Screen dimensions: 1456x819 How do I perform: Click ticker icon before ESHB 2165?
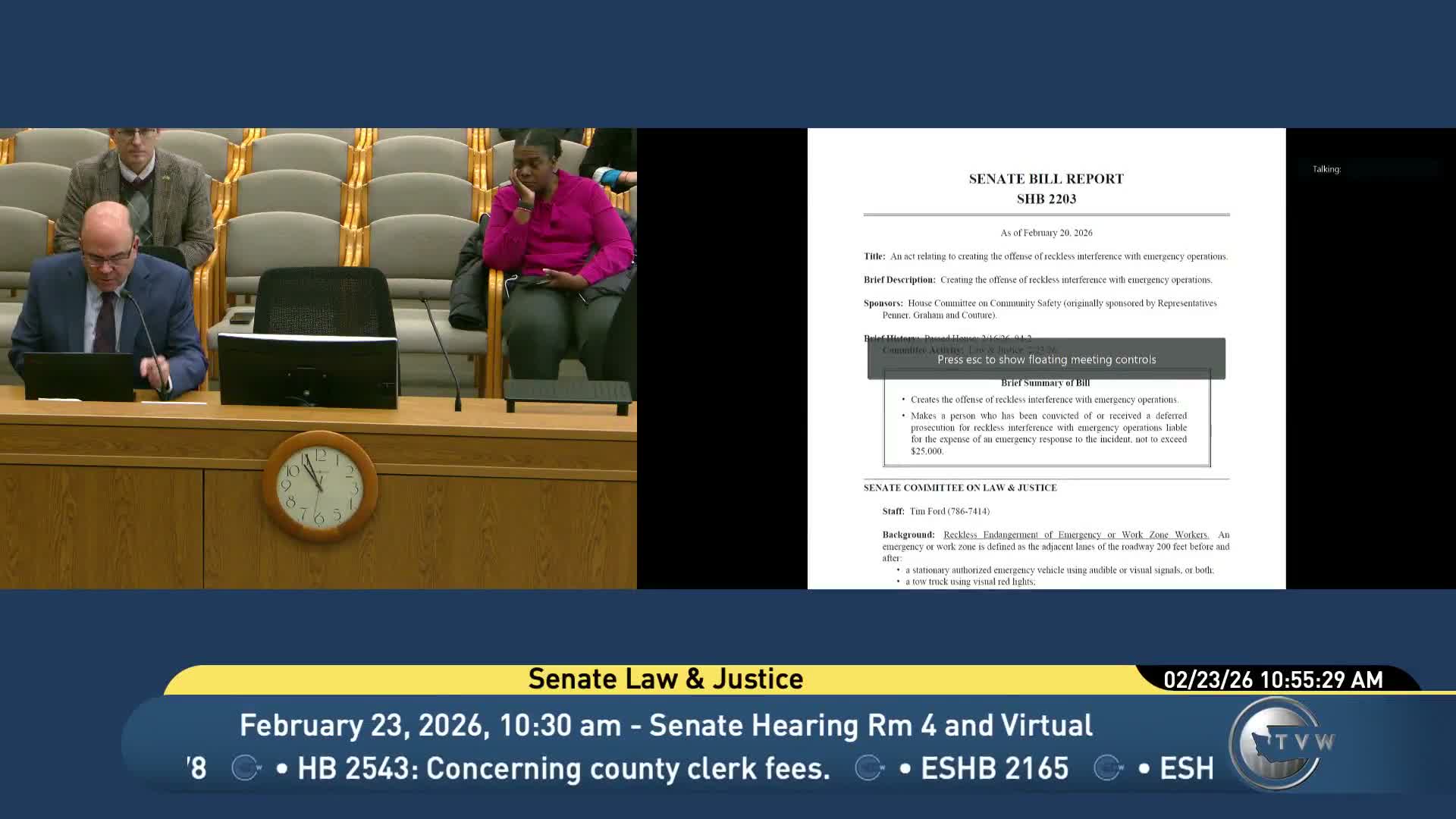pos(870,768)
